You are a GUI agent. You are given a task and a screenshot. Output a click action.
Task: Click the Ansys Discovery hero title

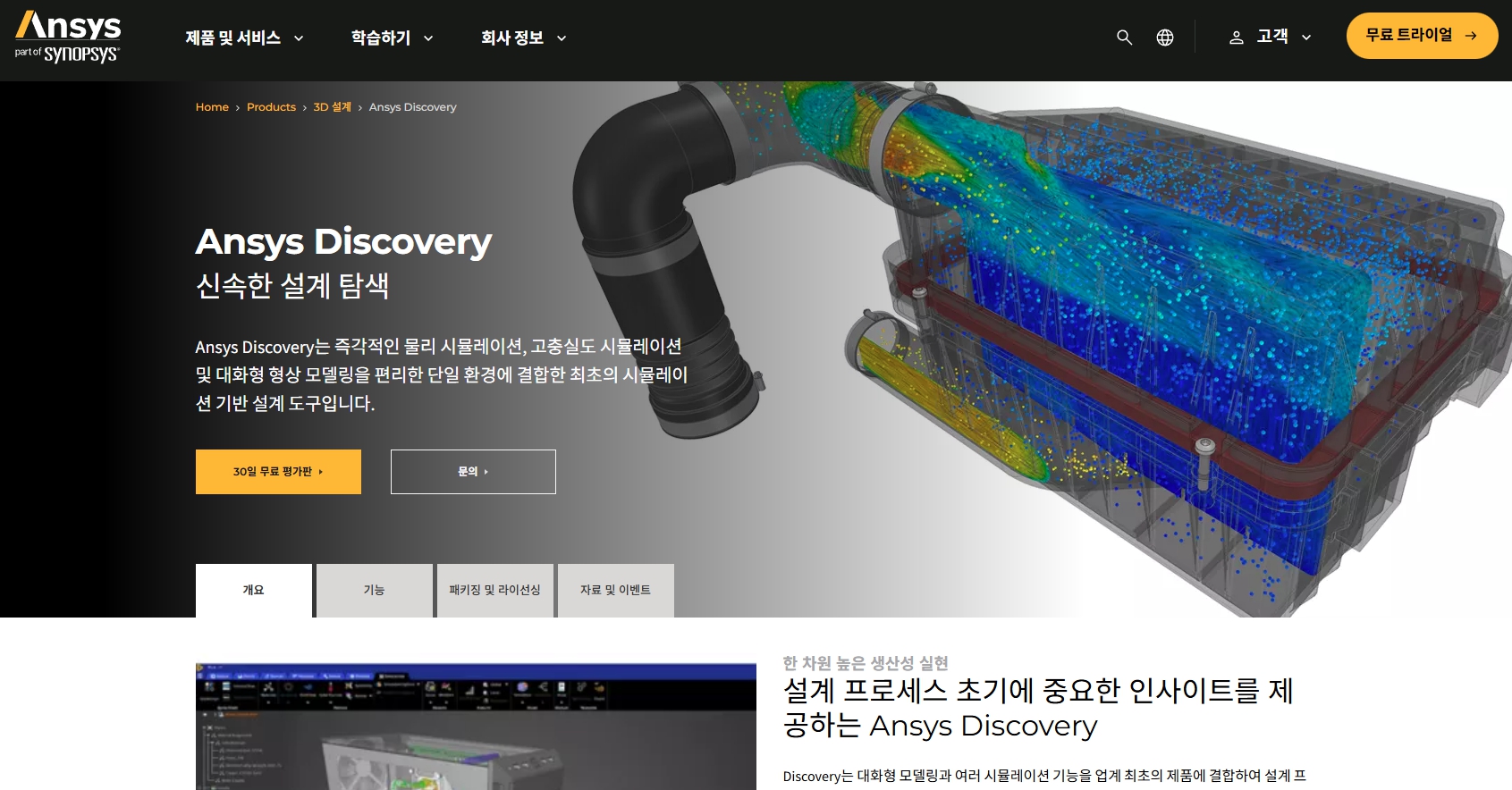(343, 241)
